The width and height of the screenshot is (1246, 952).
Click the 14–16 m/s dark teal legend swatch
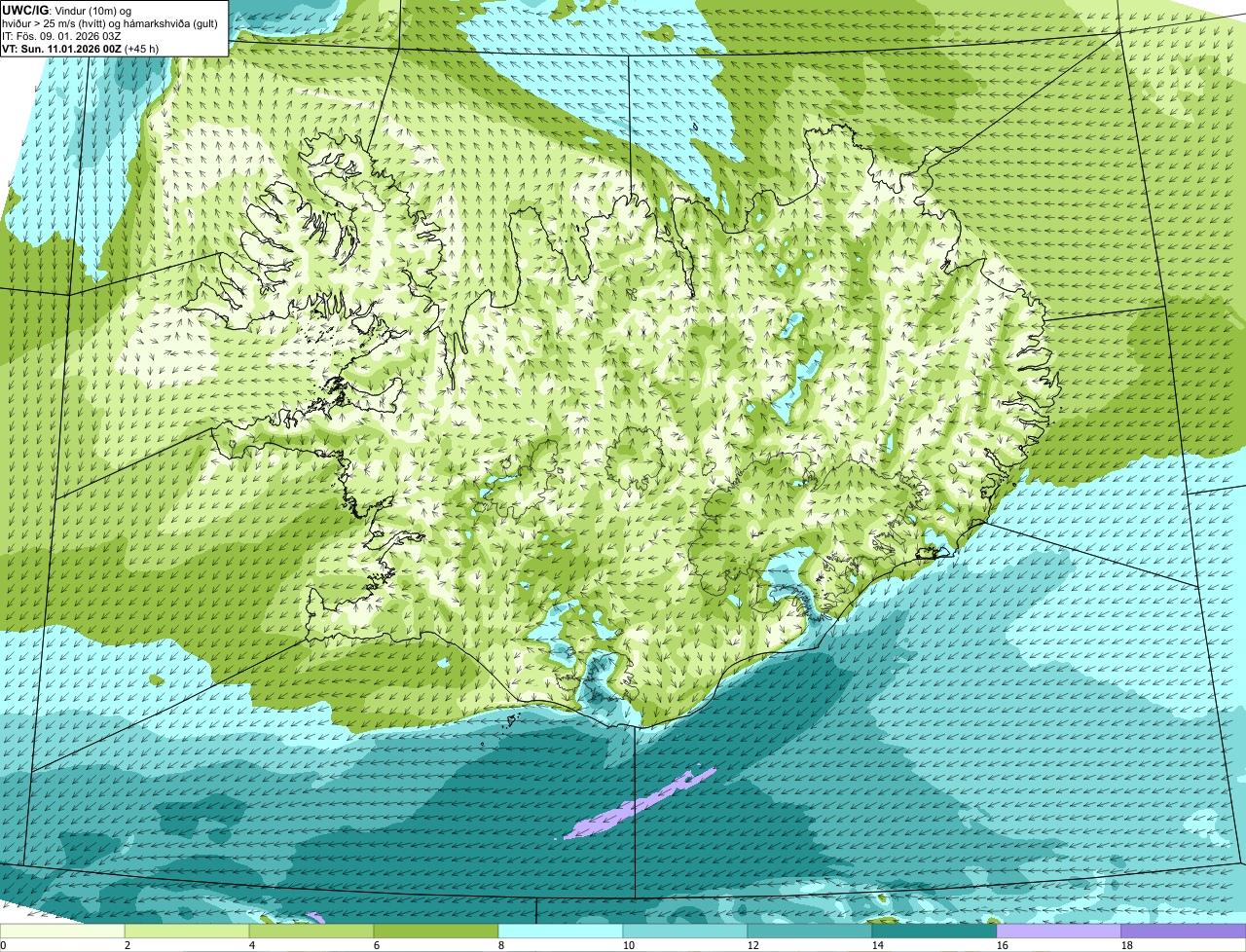click(934, 932)
